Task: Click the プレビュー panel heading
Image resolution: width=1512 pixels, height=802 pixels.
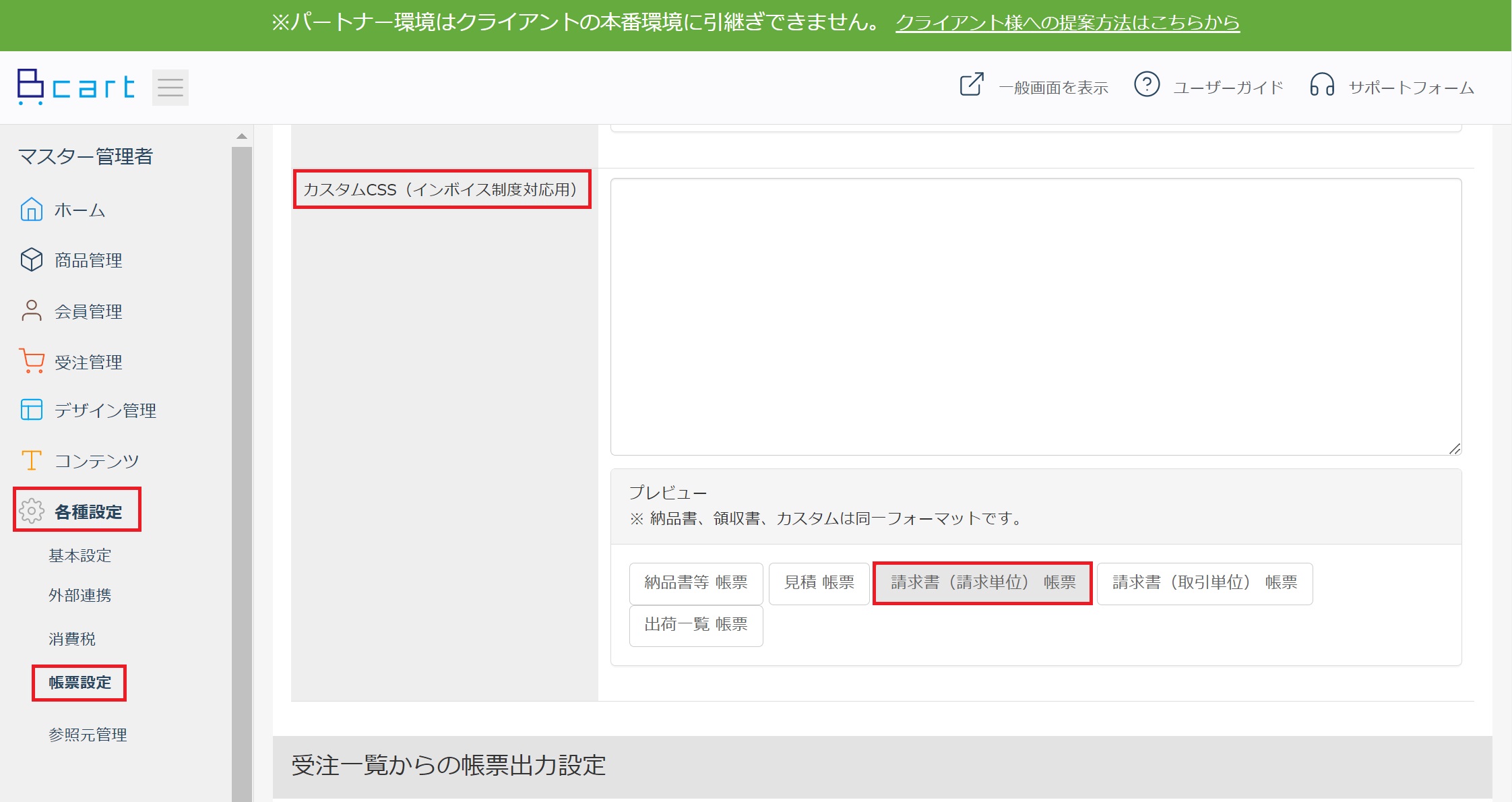Action: pyautogui.click(x=668, y=493)
